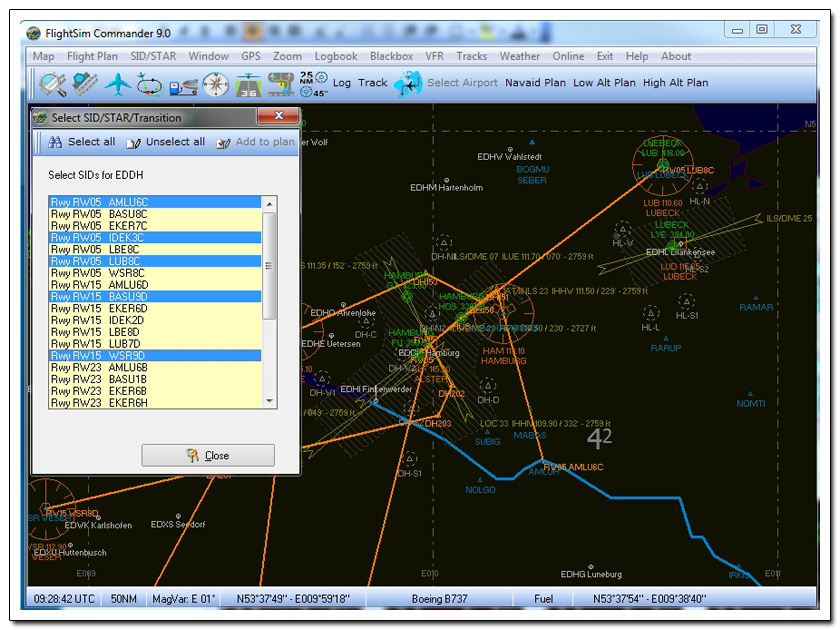Click the High Alt Plan toolbar button

click(x=676, y=83)
